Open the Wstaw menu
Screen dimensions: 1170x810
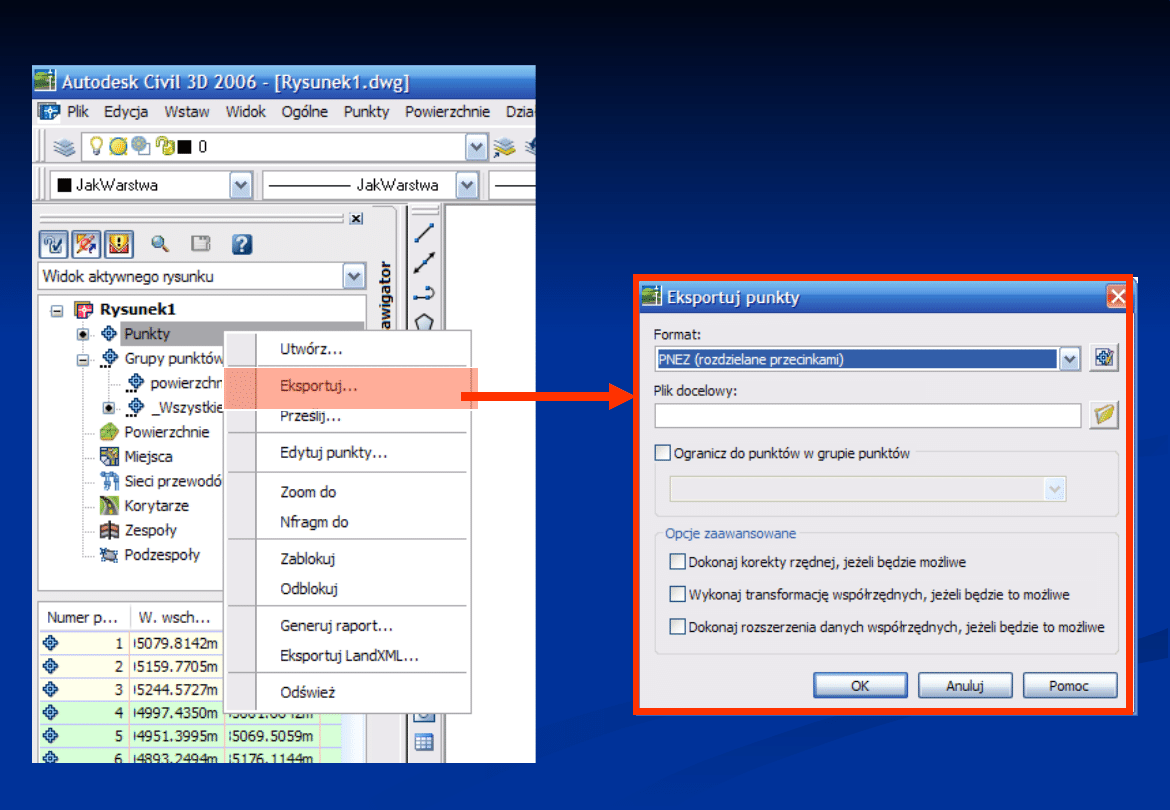pos(187,112)
